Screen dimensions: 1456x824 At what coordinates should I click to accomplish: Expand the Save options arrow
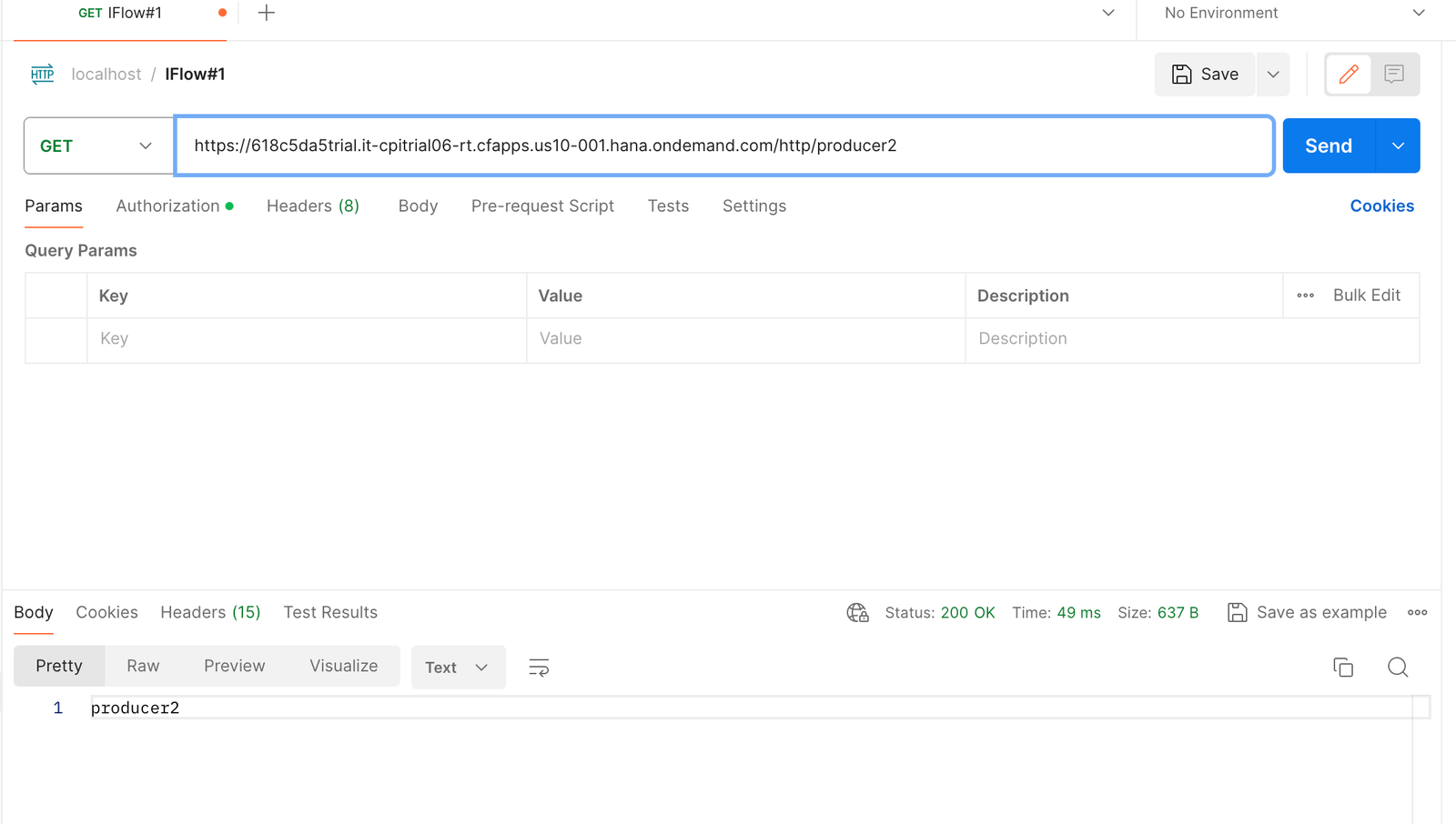[x=1273, y=75]
